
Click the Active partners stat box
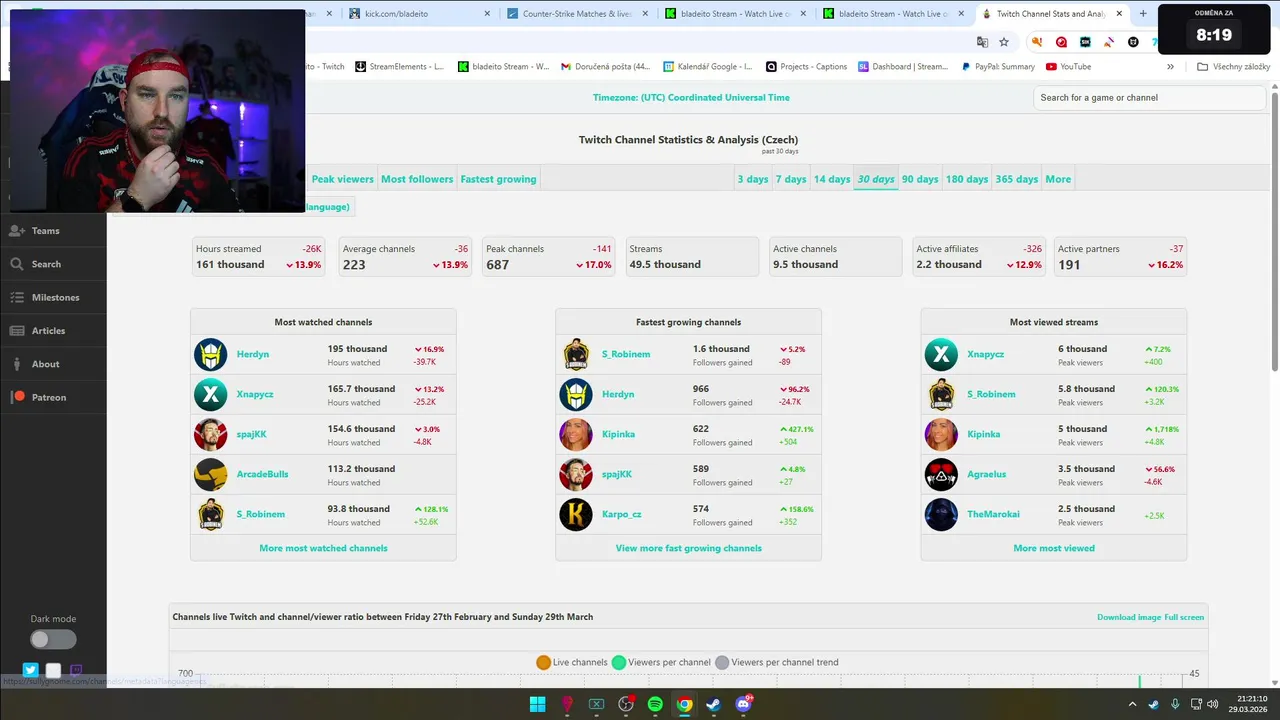(x=1120, y=257)
